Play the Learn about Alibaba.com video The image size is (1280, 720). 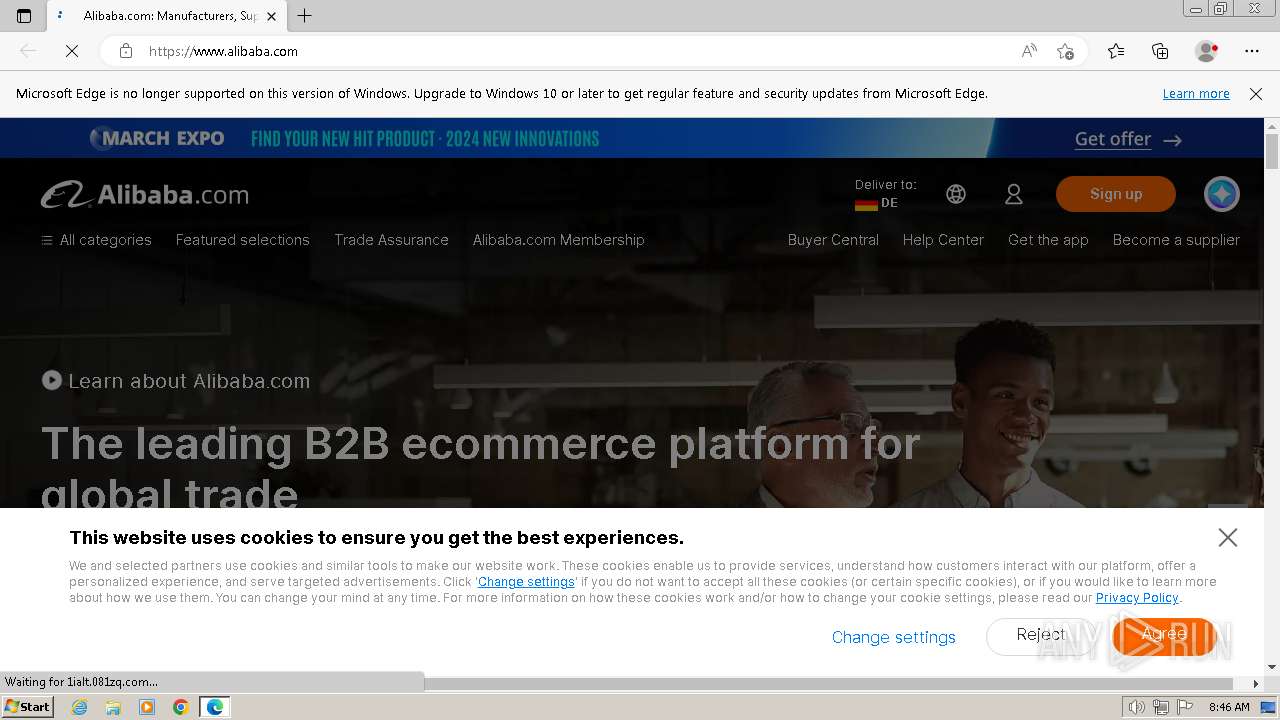(x=176, y=381)
